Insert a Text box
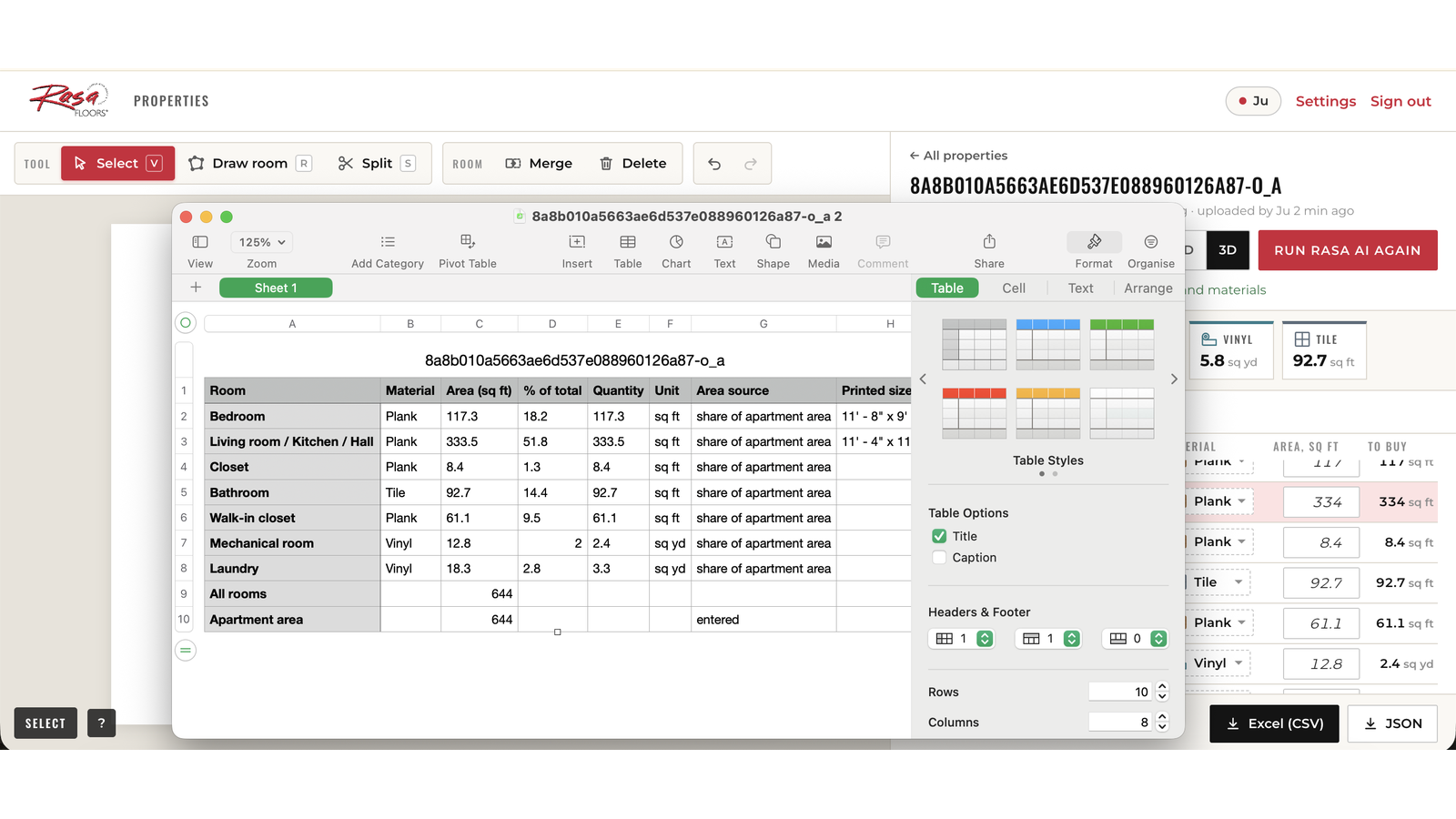The image size is (1456, 819). click(724, 242)
